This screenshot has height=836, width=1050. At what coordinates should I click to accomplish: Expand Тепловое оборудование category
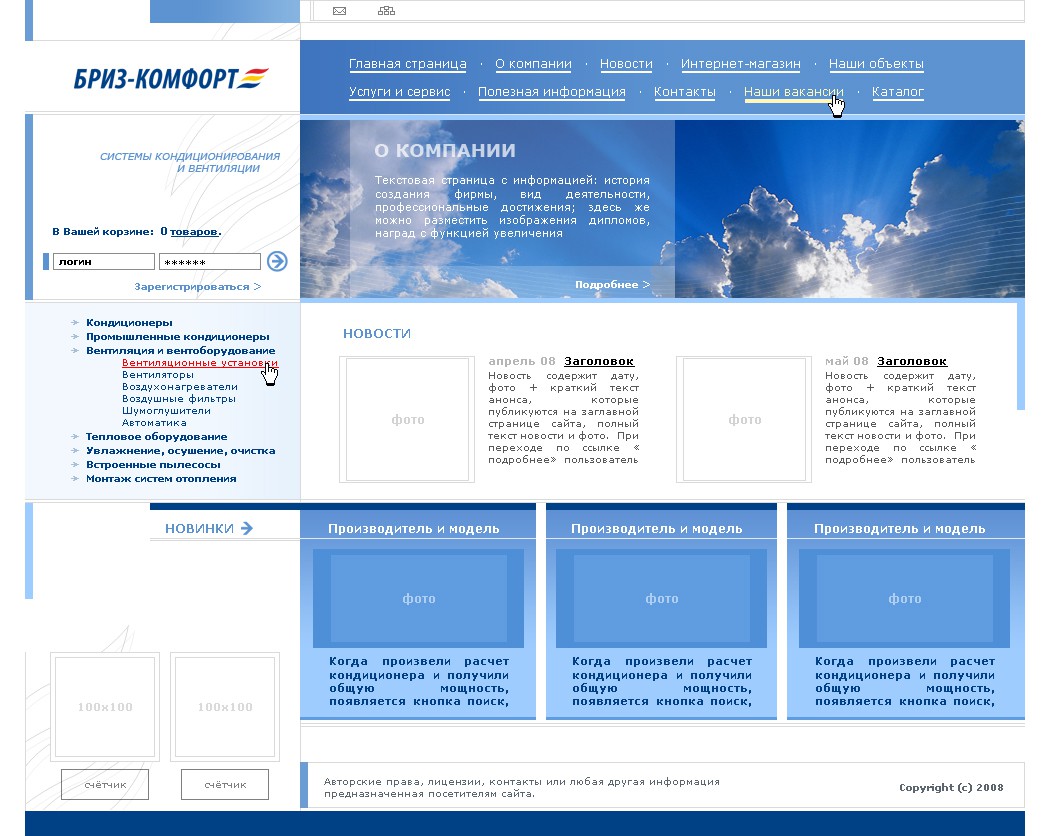pyautogui.click(x=157, y=437)
